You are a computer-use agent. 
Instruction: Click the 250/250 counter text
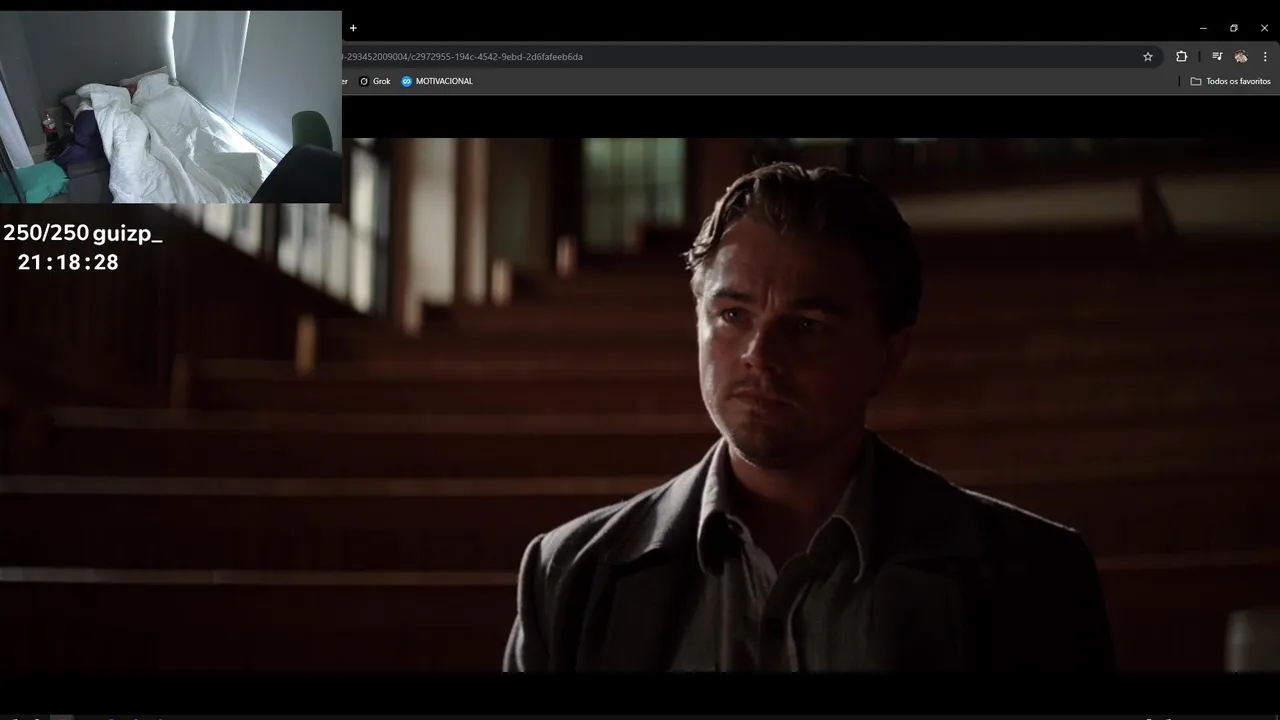click(46, 234)
